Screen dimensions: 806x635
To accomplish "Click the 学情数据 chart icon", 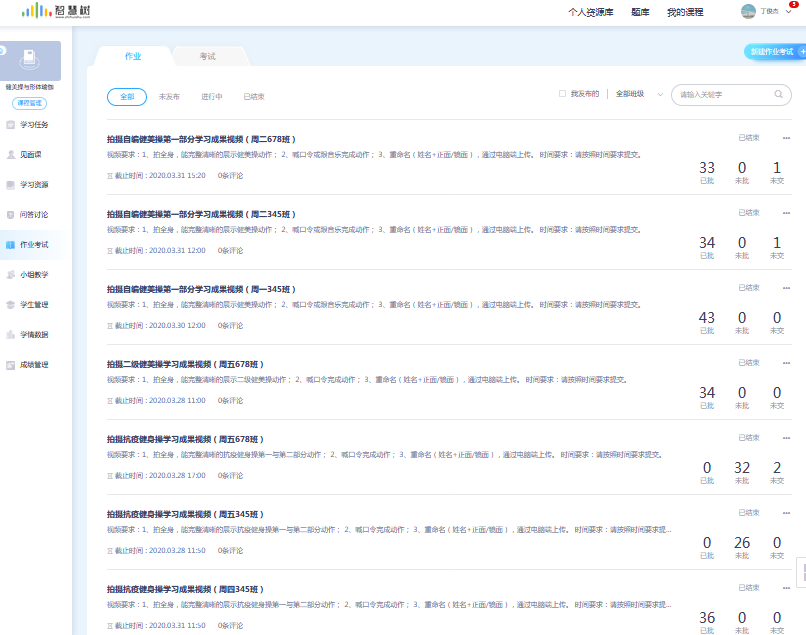I will [x=10, y=334].
